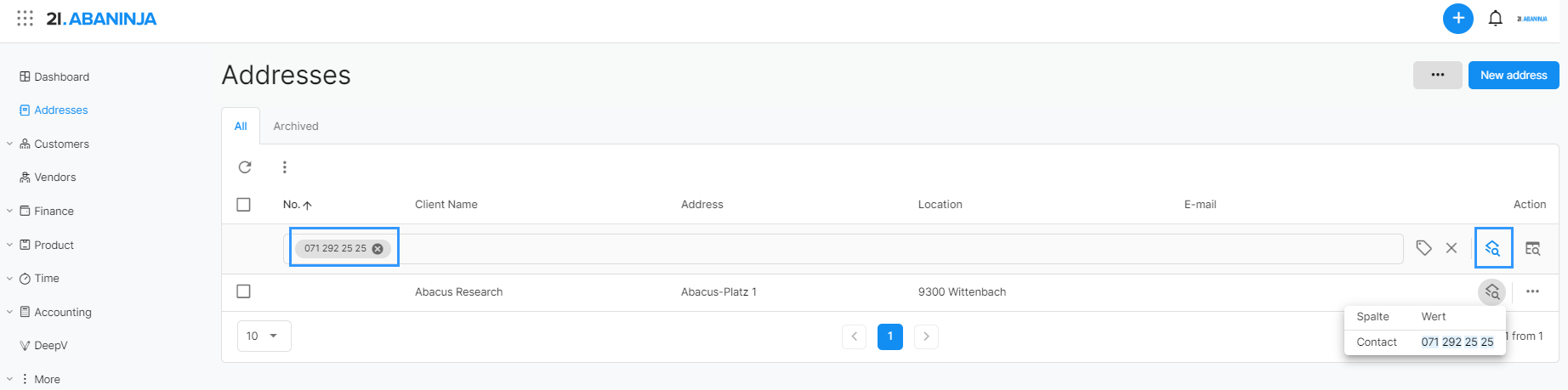This screenshot has width=1568, height=390.
Task: Toggle the highlighted search-details icon
Action: [1493, 248]
